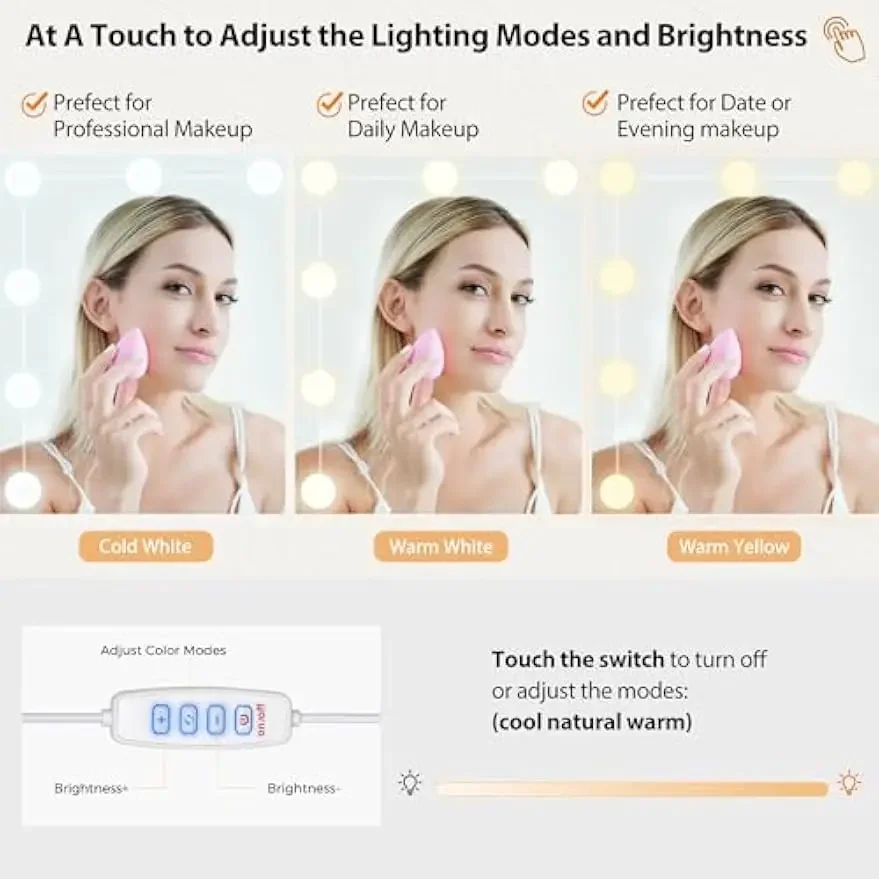Open the Warm White mirror photo
Viewport: 879px width, 879px height.
(438, 335)
